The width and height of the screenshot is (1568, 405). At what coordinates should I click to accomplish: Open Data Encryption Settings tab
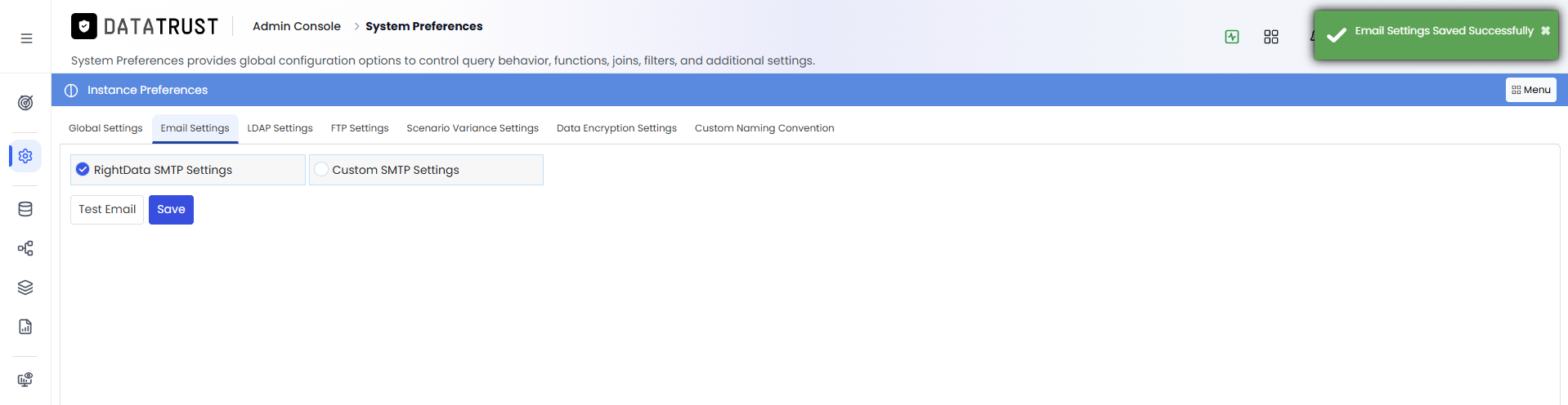point(616,128)
